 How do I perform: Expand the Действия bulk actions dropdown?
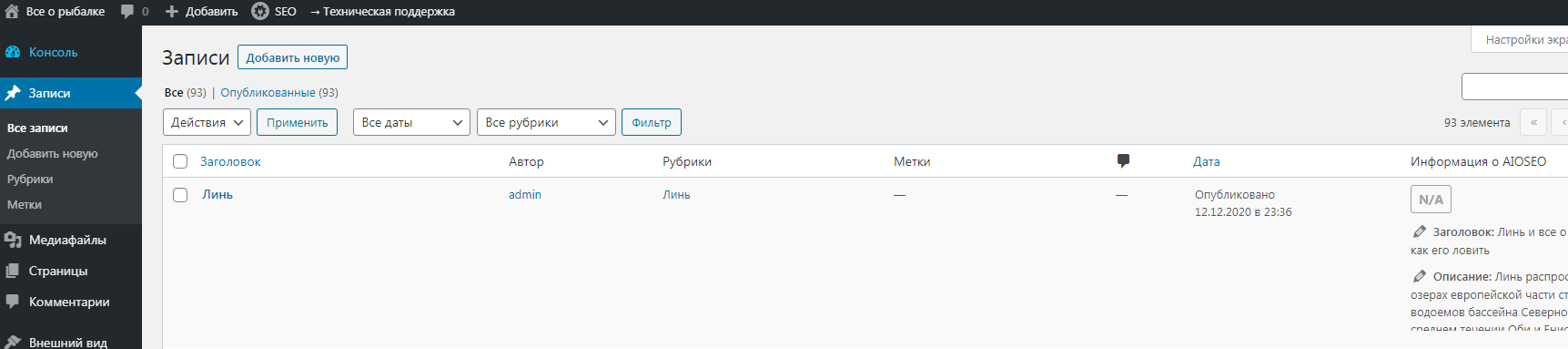207,122
